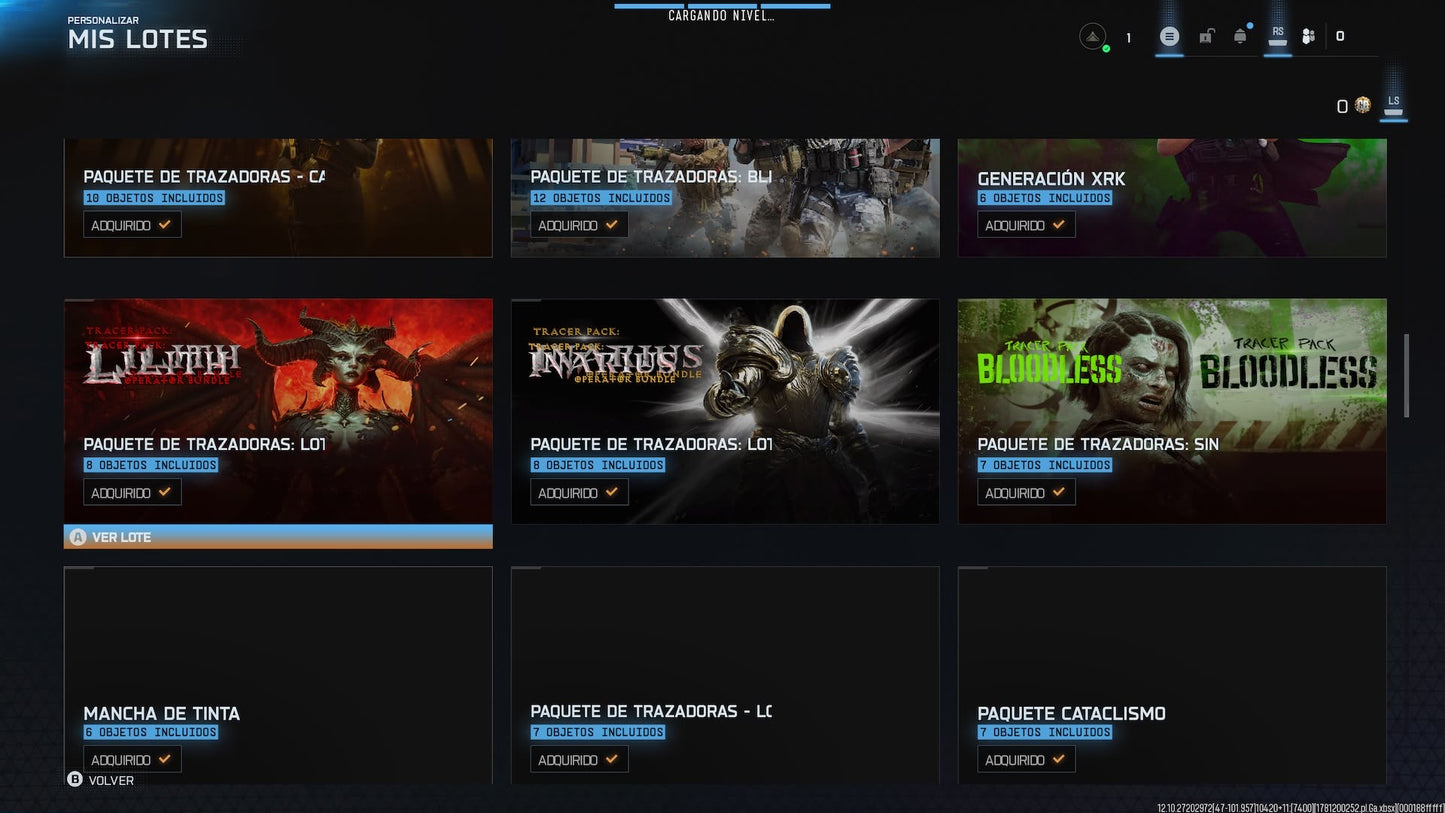The width and height of the screenshot is (1445, 813).
Task: Click Adquirido on the Bloodless bundle
Action: pos(1026,492)
